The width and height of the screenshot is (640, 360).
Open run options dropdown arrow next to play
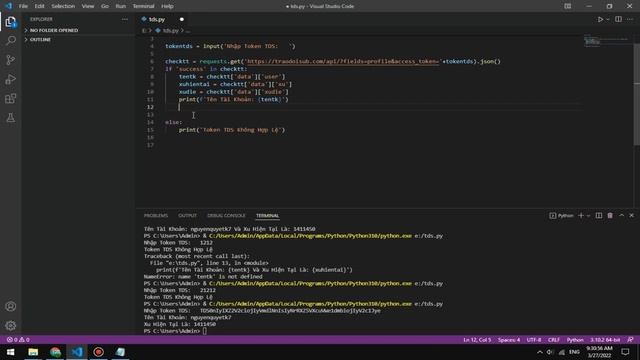(608, 19)
